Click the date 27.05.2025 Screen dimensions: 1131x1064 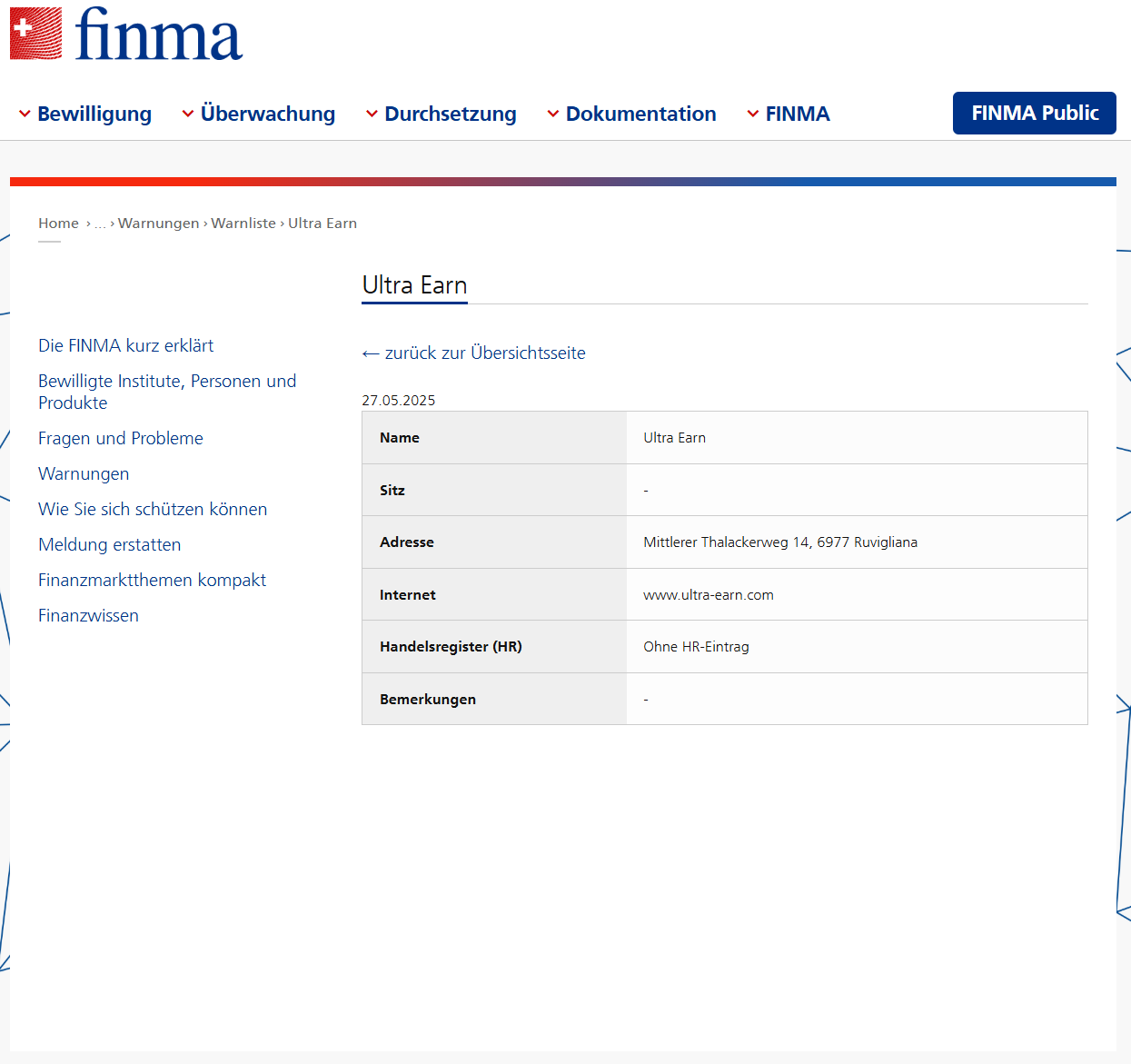pyautogui.click(x=399, y=400)
